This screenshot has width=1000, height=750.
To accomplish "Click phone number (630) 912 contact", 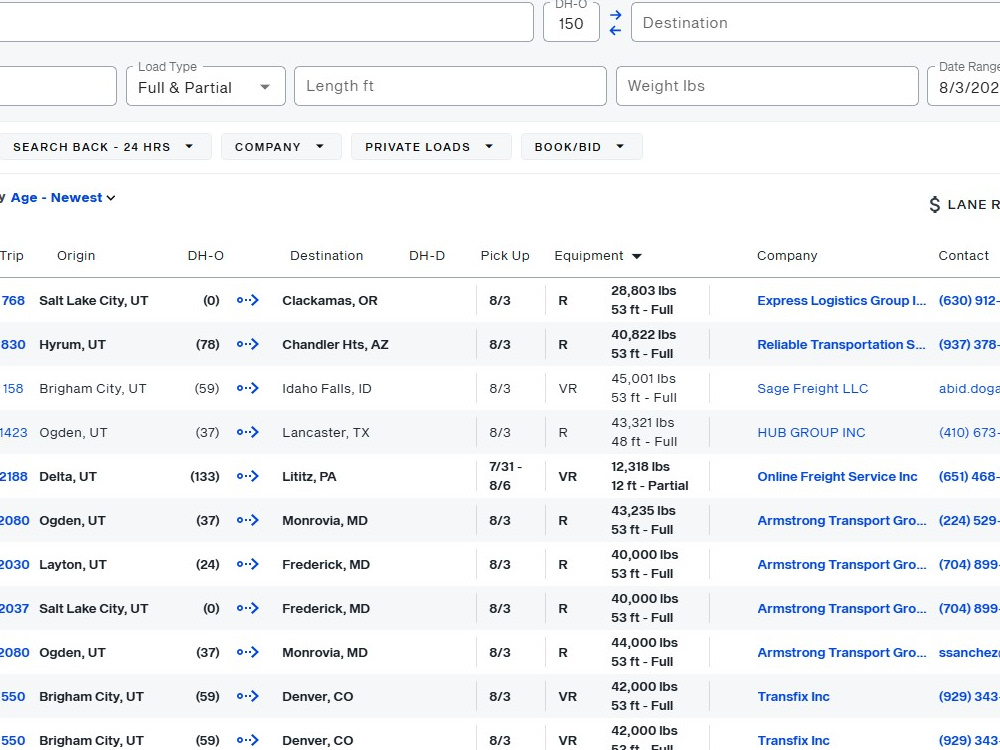I will [x=969, y=300].
